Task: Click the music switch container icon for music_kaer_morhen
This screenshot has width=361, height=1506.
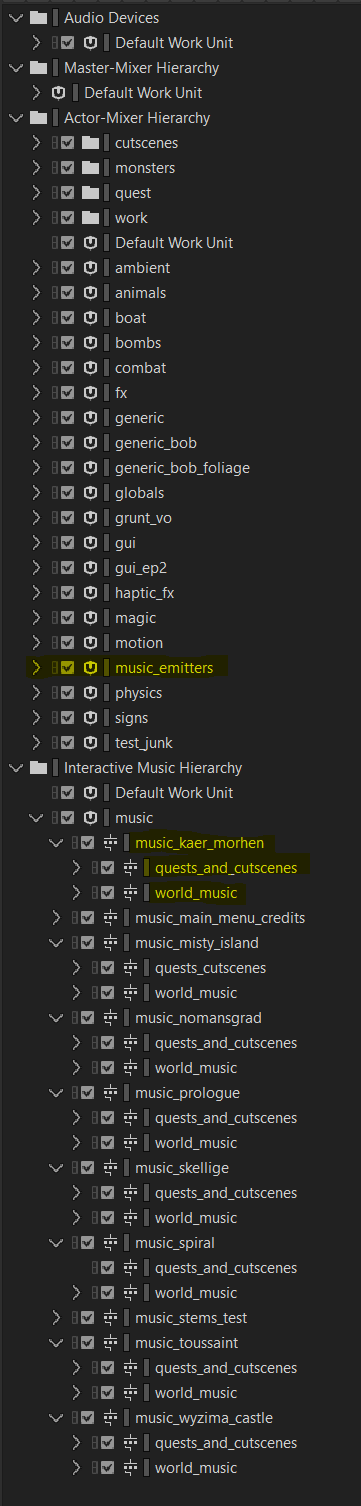Action: click(x=111, y=843)
